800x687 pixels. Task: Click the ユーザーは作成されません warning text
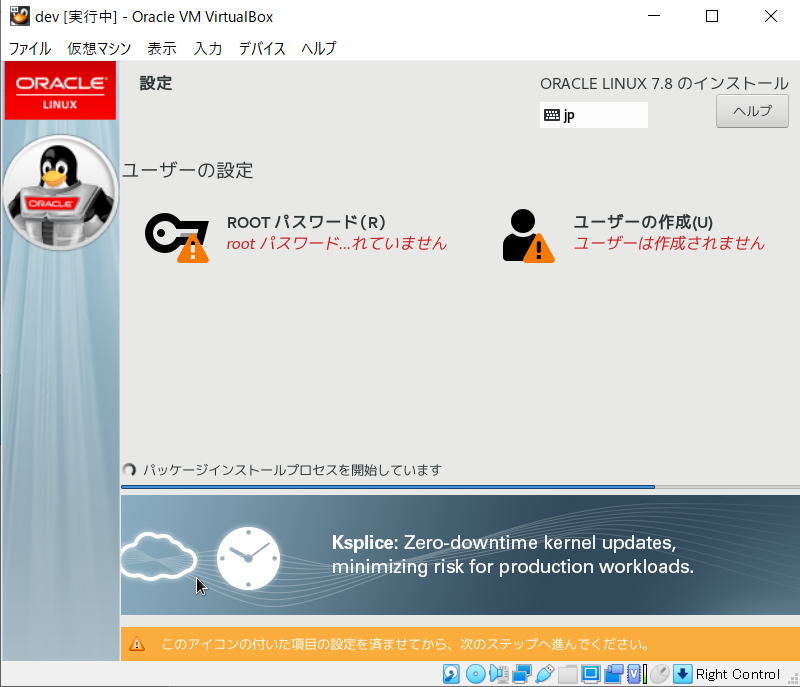669,244
